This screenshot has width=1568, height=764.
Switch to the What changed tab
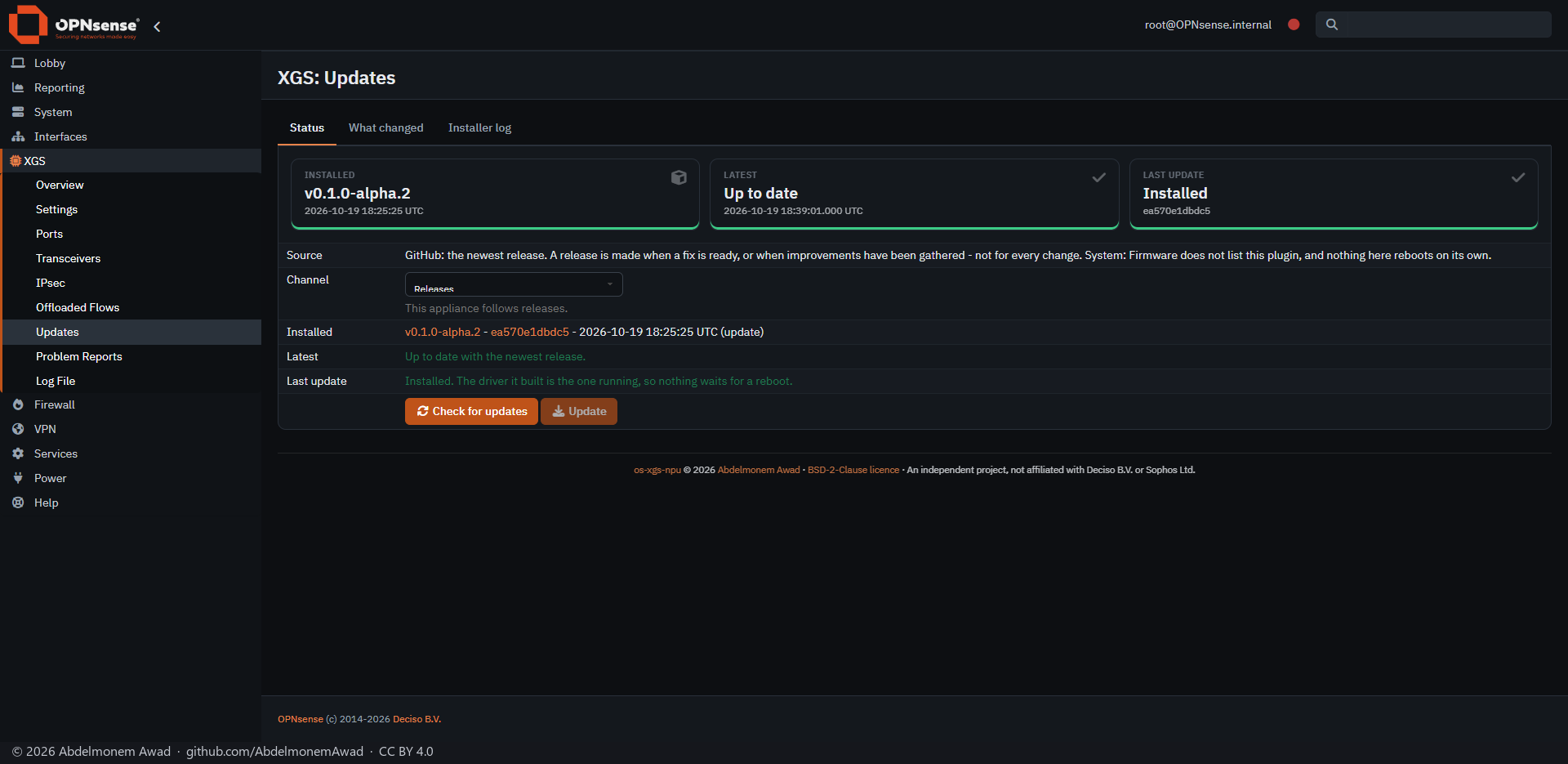pyautogui.click(x=385, y=127)
